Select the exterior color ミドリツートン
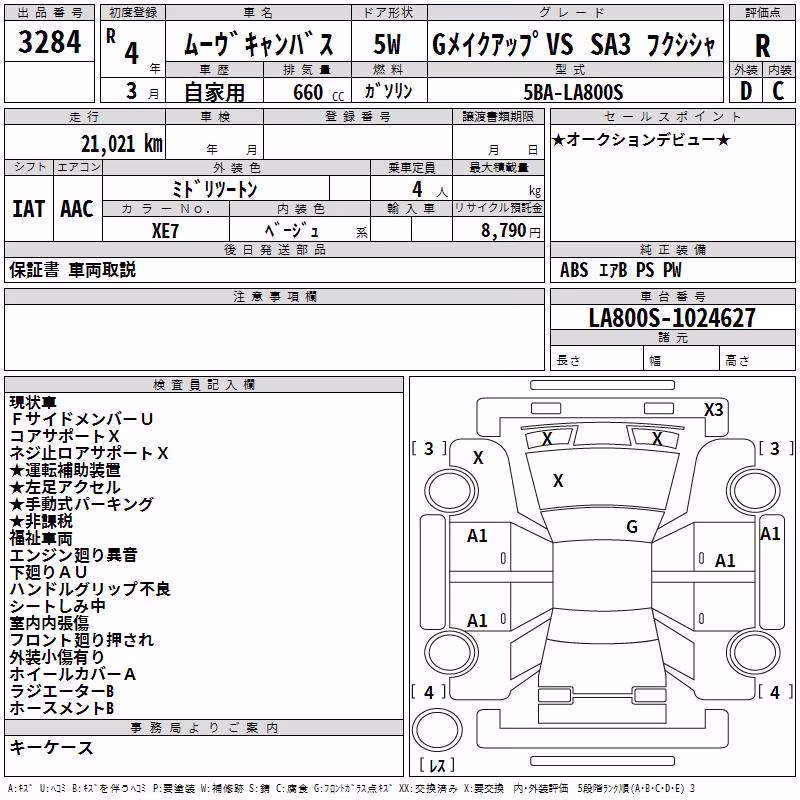The height and width of the screenshot is (800, 800). click(x=214, y=189)
